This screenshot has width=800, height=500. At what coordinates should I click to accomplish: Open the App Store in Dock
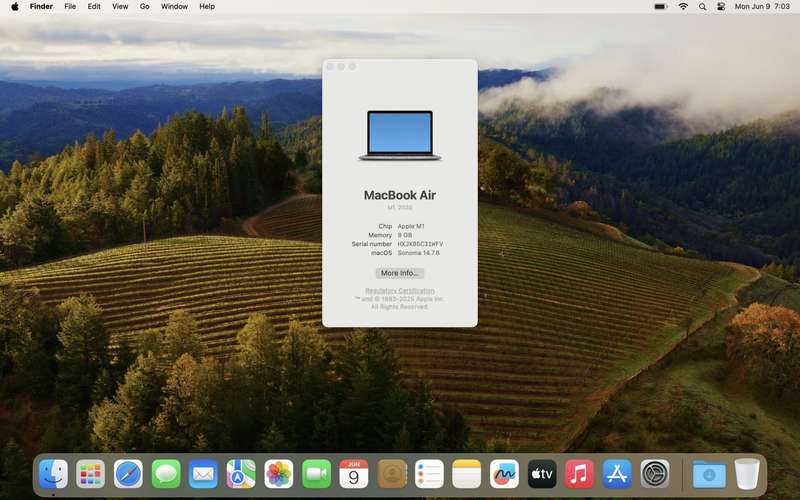click(x=617, y=474)
